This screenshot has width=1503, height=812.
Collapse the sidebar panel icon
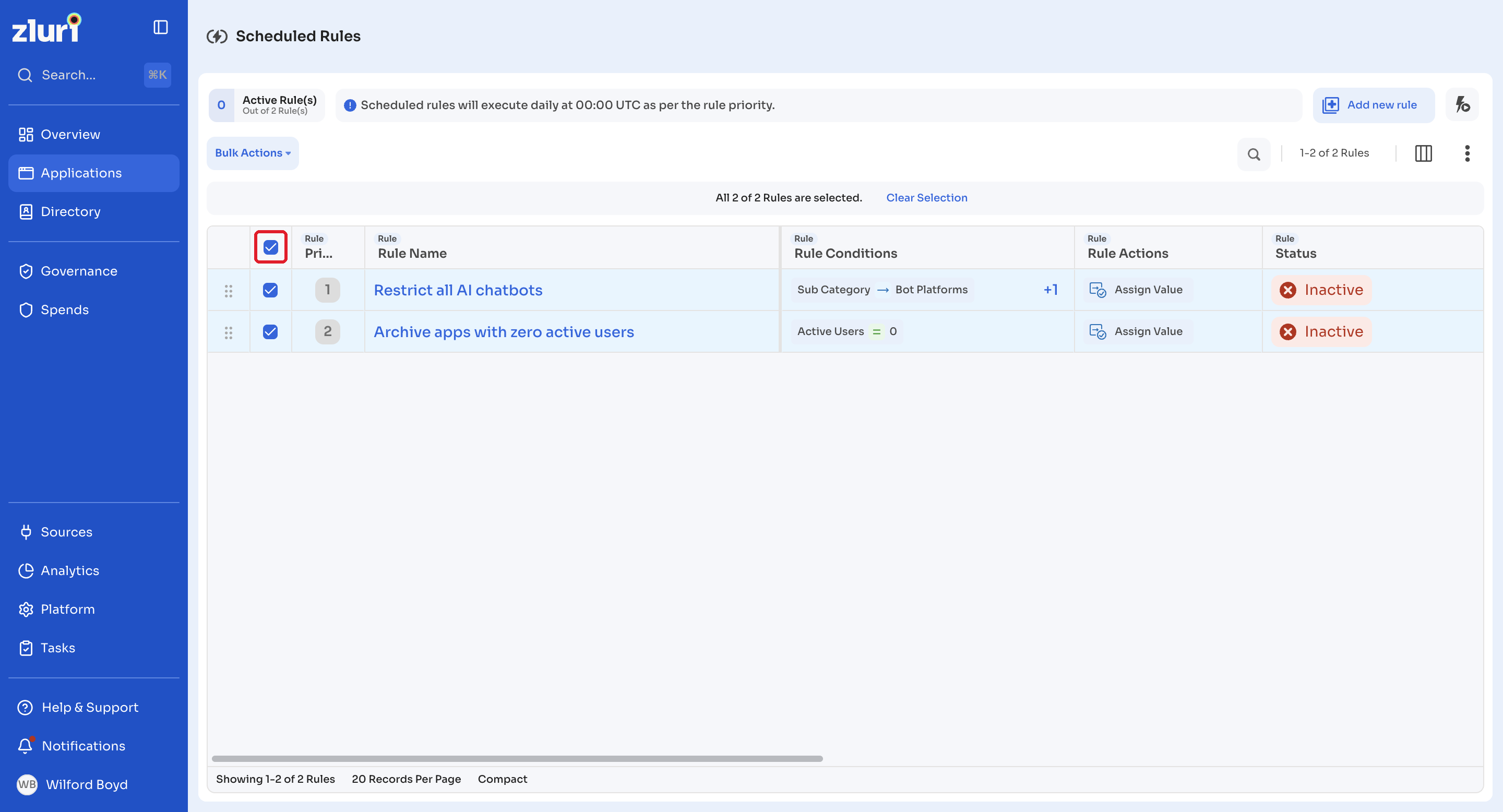pos(160,28)
